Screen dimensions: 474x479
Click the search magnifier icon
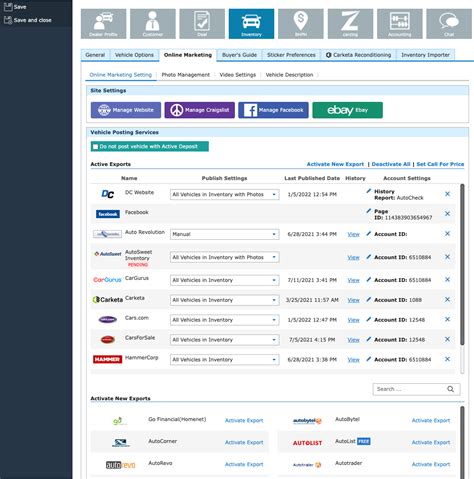[450, 389]
